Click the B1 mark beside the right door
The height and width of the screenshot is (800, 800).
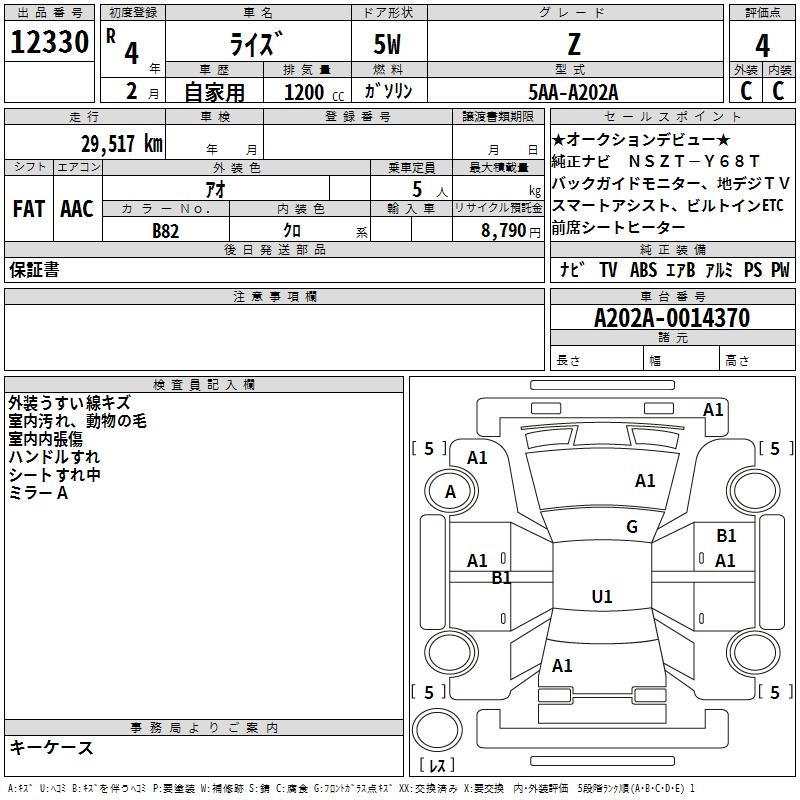726,537
